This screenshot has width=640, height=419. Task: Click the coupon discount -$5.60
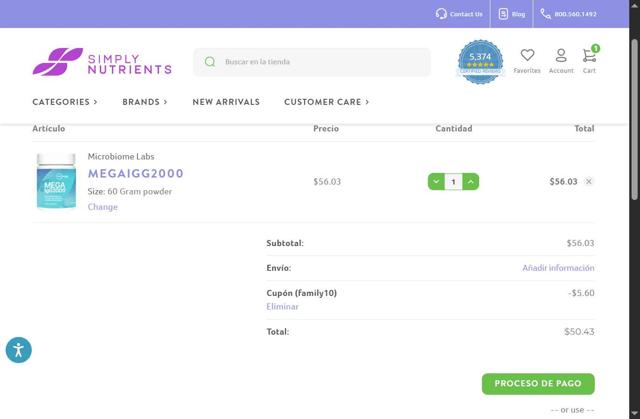point(581,293)
